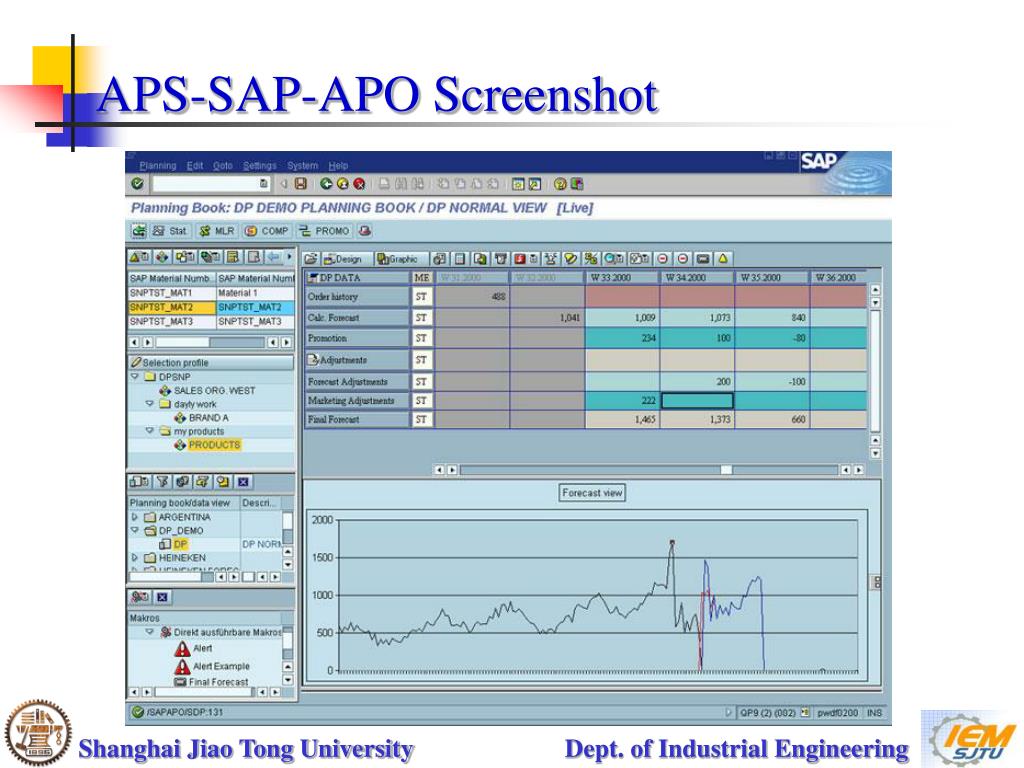Open the Settings menu
1024x768 pixels.
click(x=260, y=166)
